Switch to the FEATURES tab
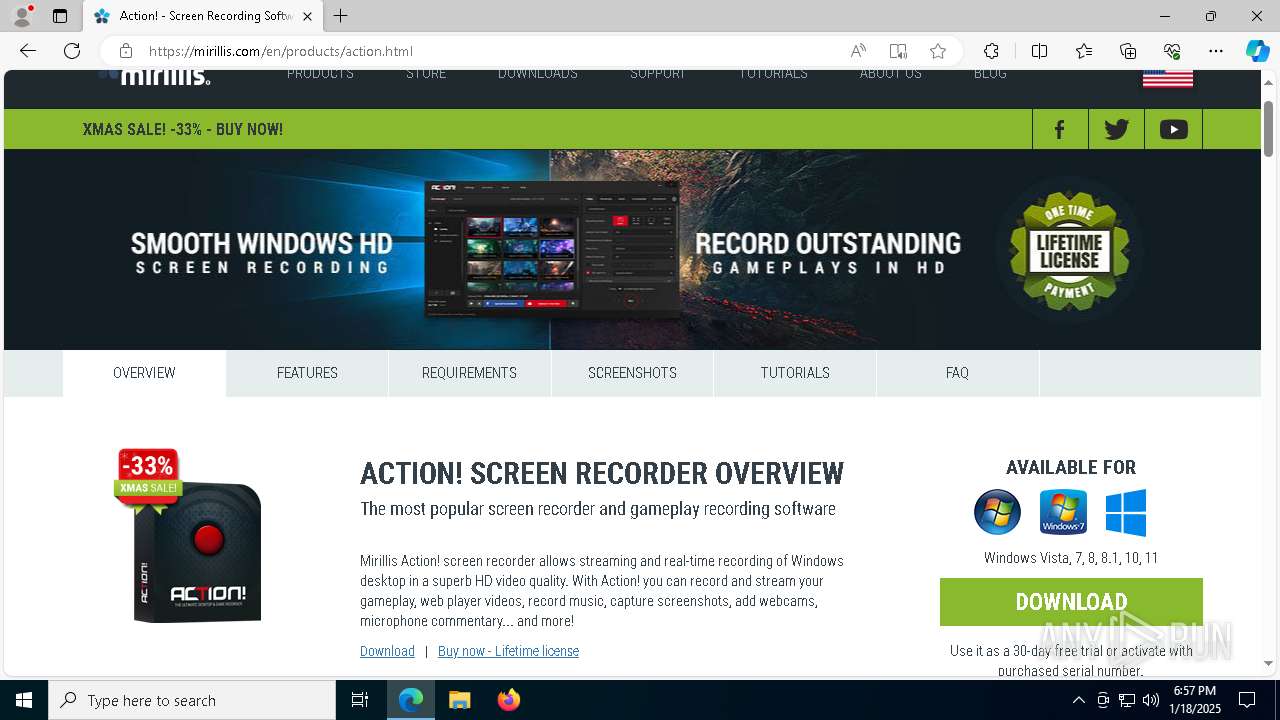This screenshot has height=720, width=1280. click(307, 373)
